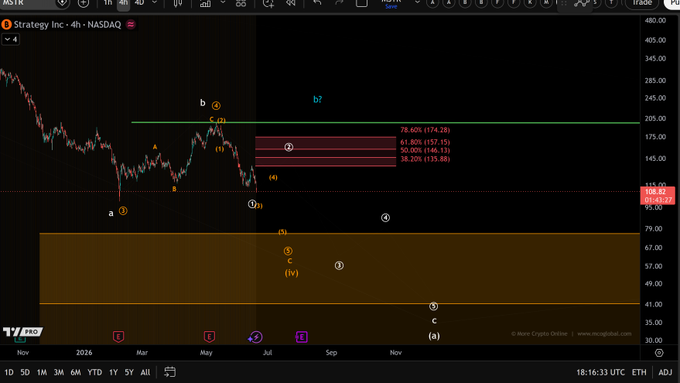Select circled 2 label inside Fibonacci zone

pos(288,147)
